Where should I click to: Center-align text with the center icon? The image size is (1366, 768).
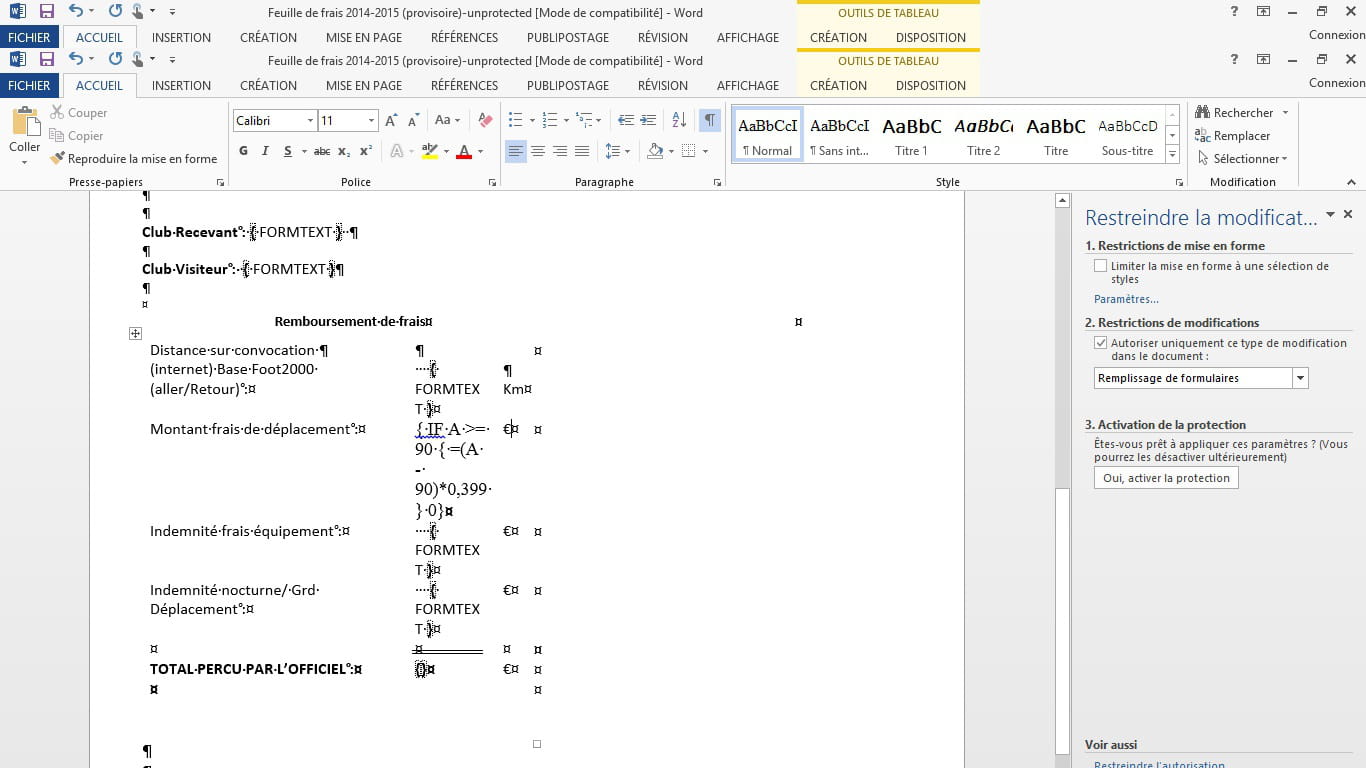click(x=538, y=151)
